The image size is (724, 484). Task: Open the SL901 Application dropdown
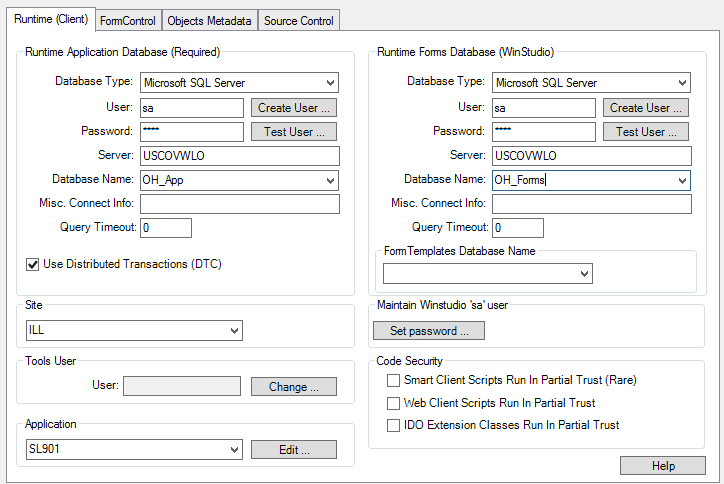coord(234,450)
